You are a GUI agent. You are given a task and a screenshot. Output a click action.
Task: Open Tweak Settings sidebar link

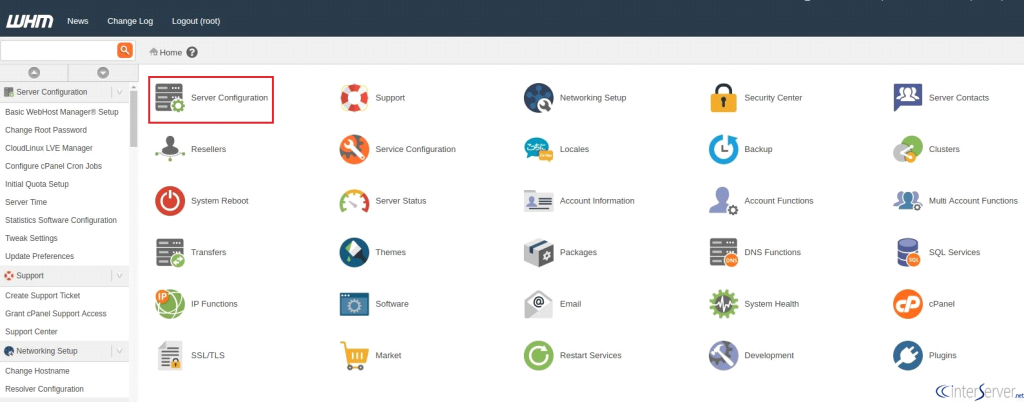pyautogui.click(x=31, y=238)
